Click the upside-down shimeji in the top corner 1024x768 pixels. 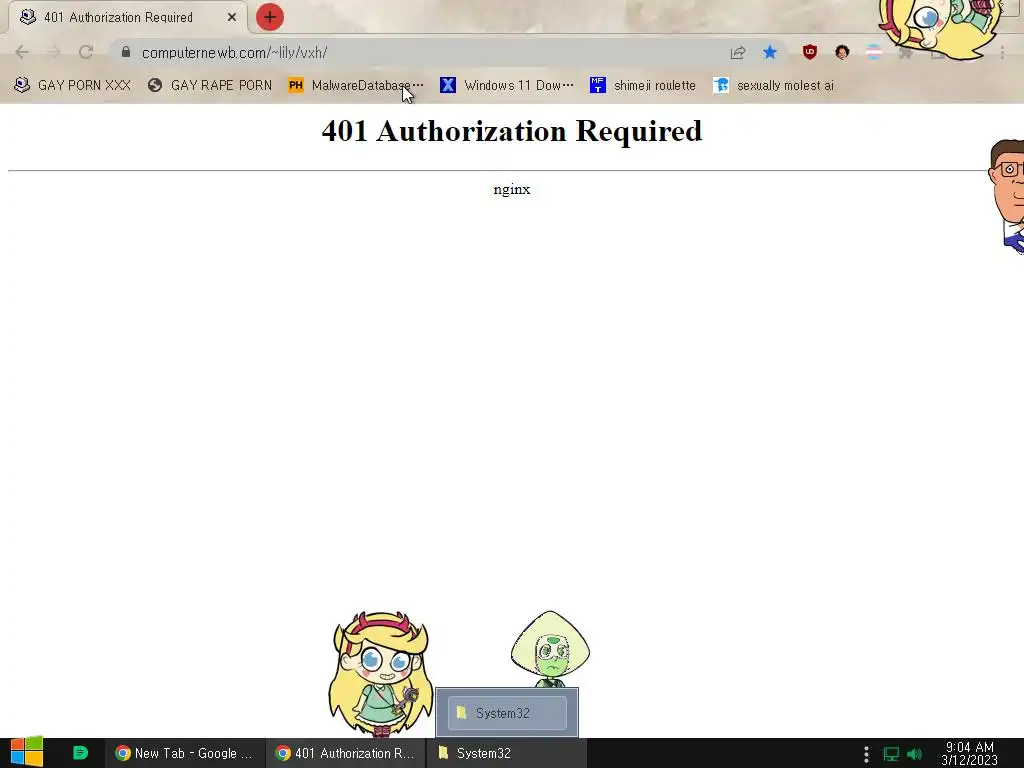coord(940,26)
